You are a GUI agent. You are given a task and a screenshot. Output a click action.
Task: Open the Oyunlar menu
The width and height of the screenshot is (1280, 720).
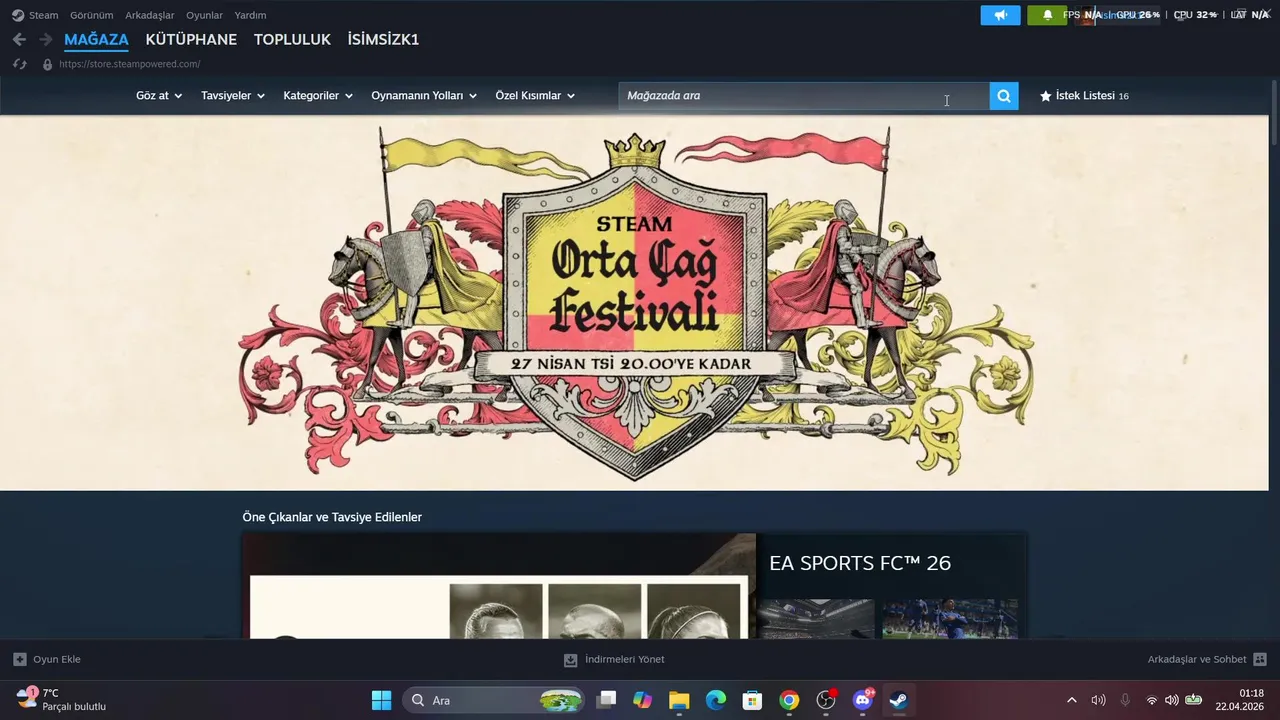coord(204,15)
